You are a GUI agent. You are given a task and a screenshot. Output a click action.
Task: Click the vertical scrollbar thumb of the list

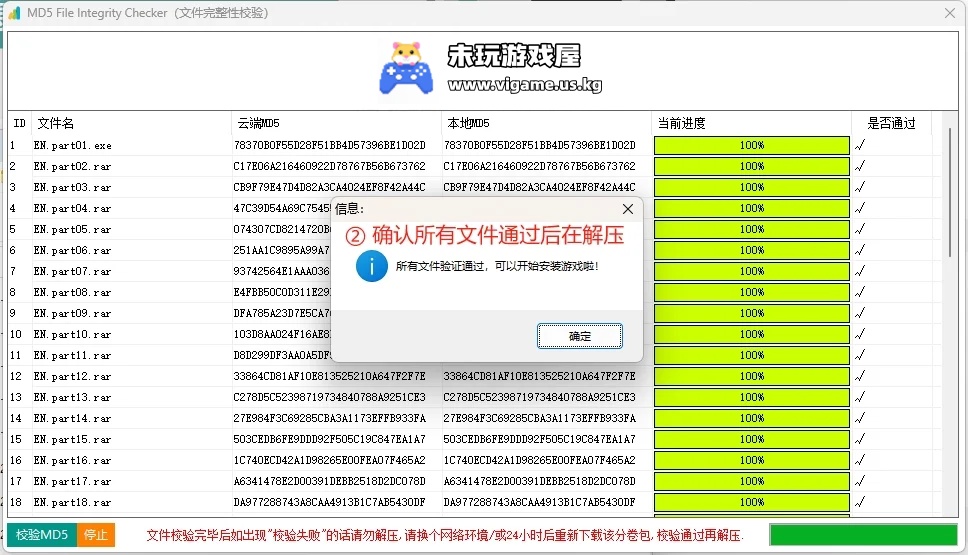pyautogui.click(x=950, y=193)
